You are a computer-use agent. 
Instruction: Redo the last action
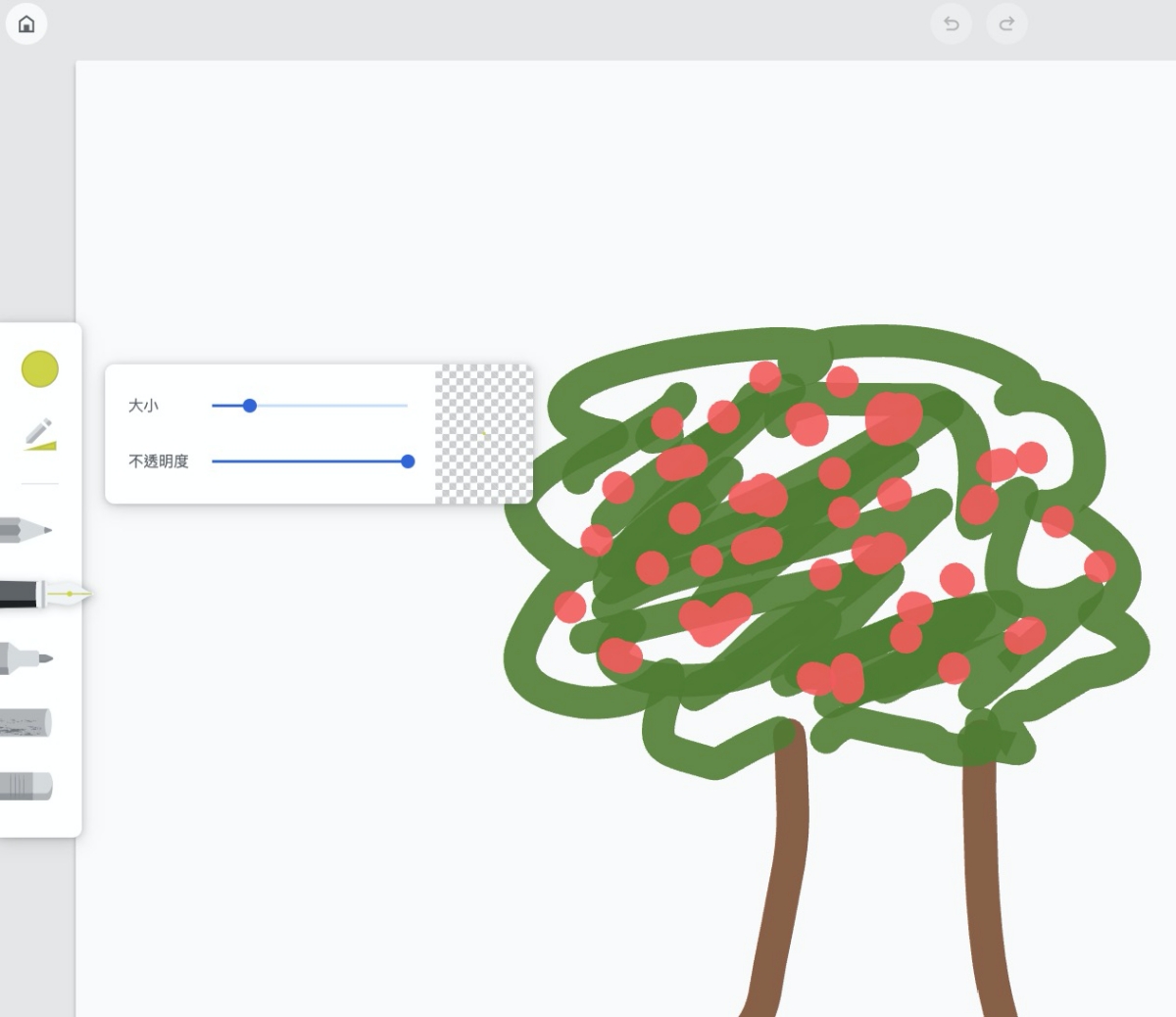tap(1006, 24)
